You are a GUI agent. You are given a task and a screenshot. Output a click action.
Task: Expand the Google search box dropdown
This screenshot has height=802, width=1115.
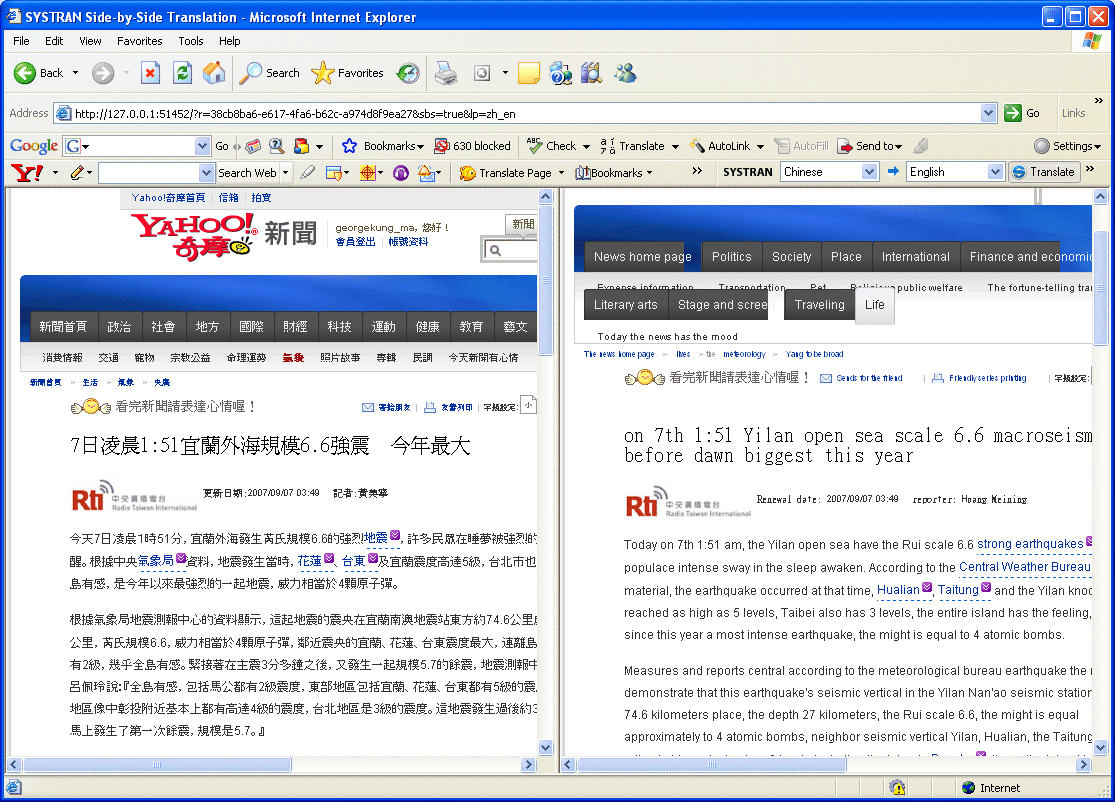[202, 146]
